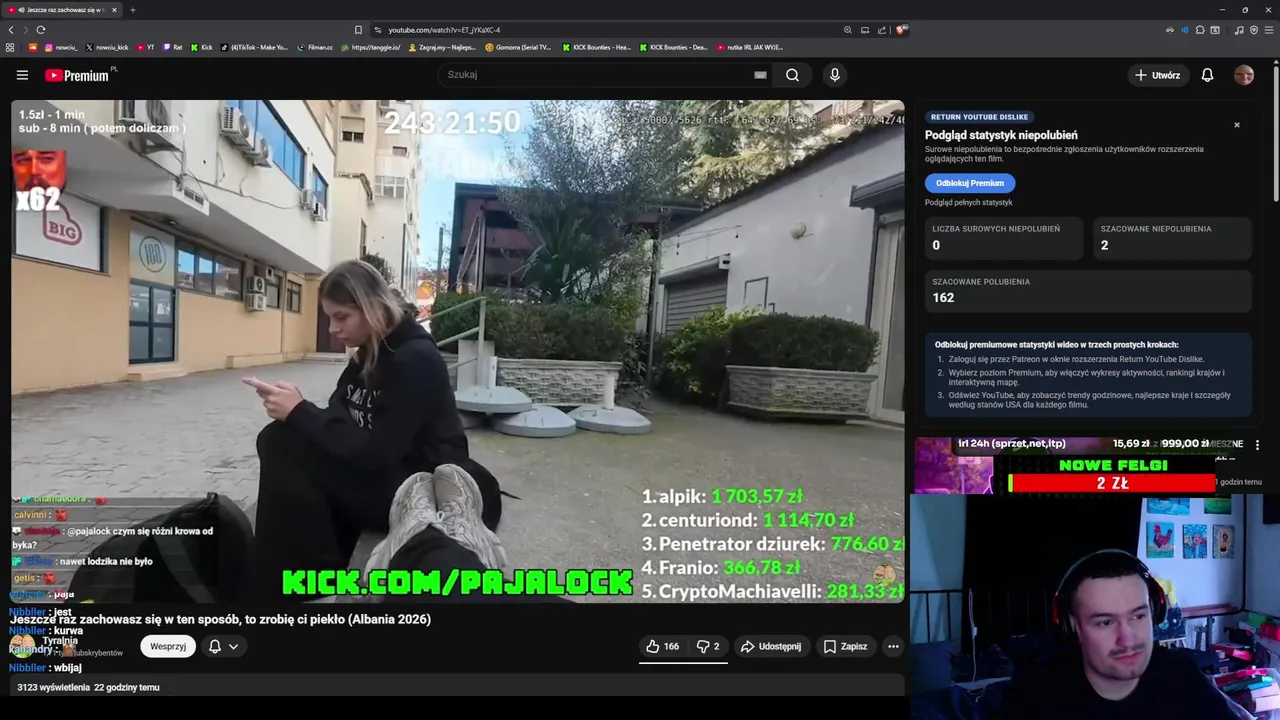
Task: Open the Zagraj.my bookmark
Action: click(442, 47)
